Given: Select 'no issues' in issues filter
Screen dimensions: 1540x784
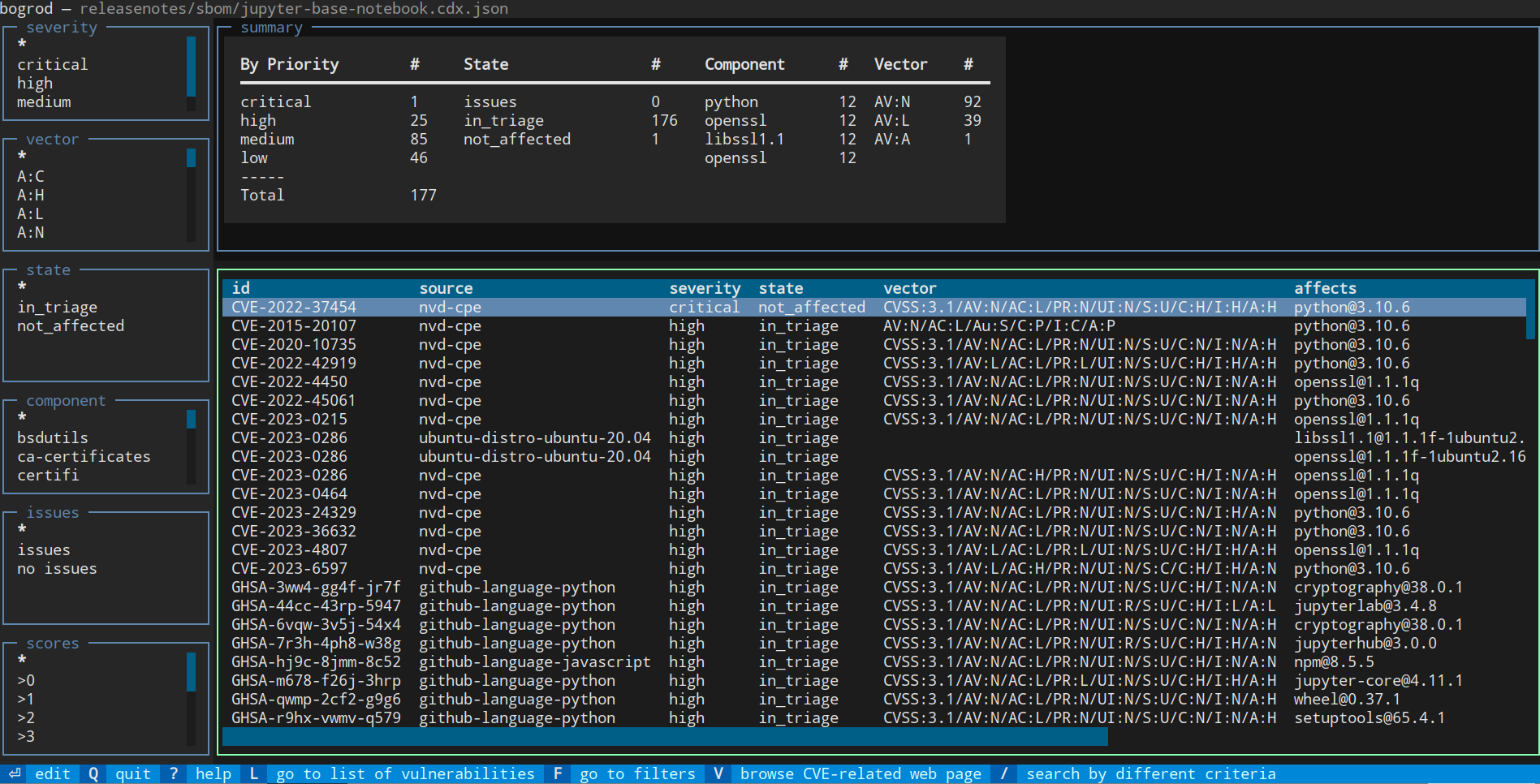Looking at the screenshot, I should tap(57, 568).
